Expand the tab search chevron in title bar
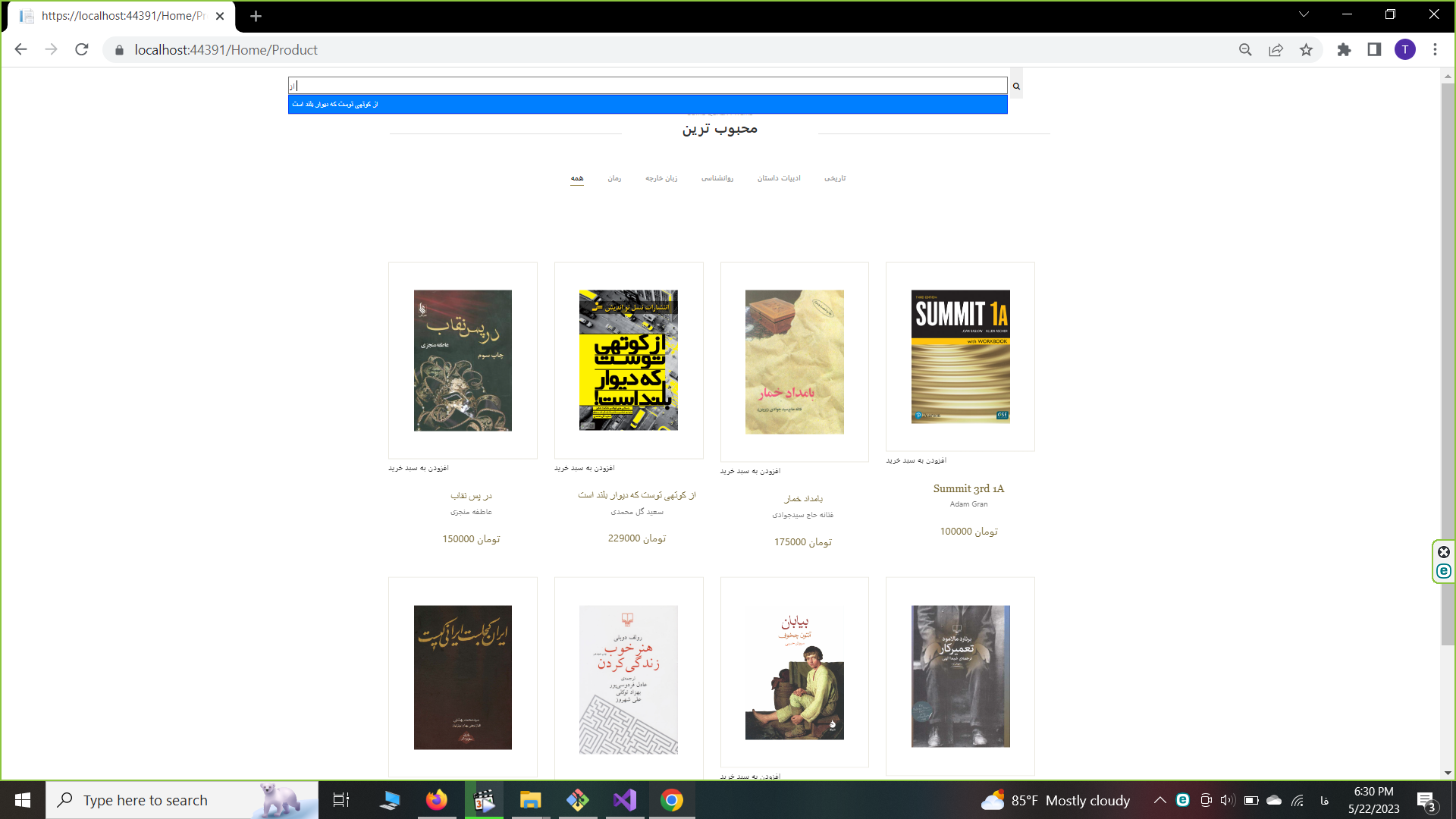Screen dimensions: 1456x819 click(x=1304, y=14)
